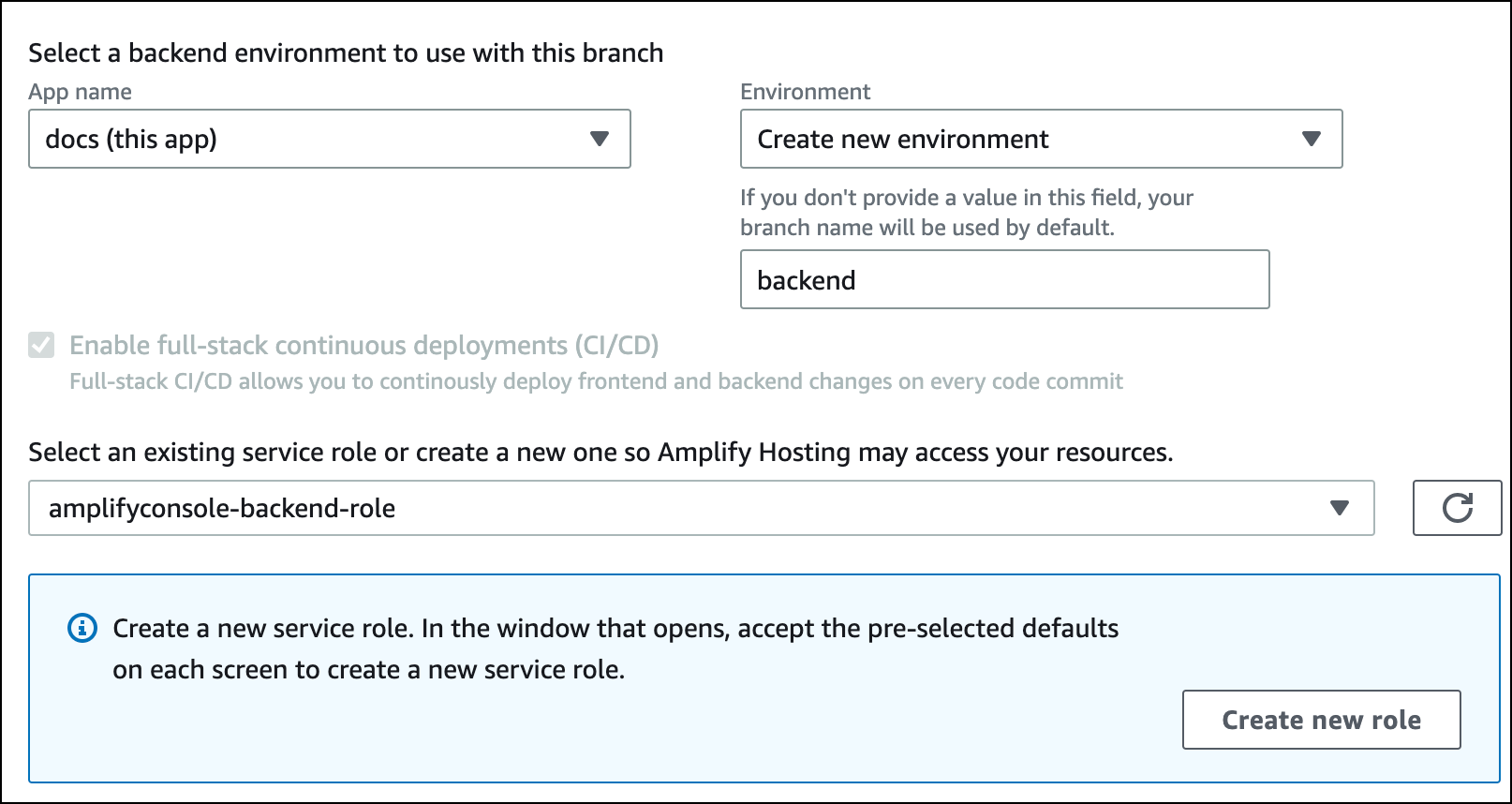Click the 'Select an existing service role' text
This screenshot has height=804, width=1512.
[x=600, y=453]
